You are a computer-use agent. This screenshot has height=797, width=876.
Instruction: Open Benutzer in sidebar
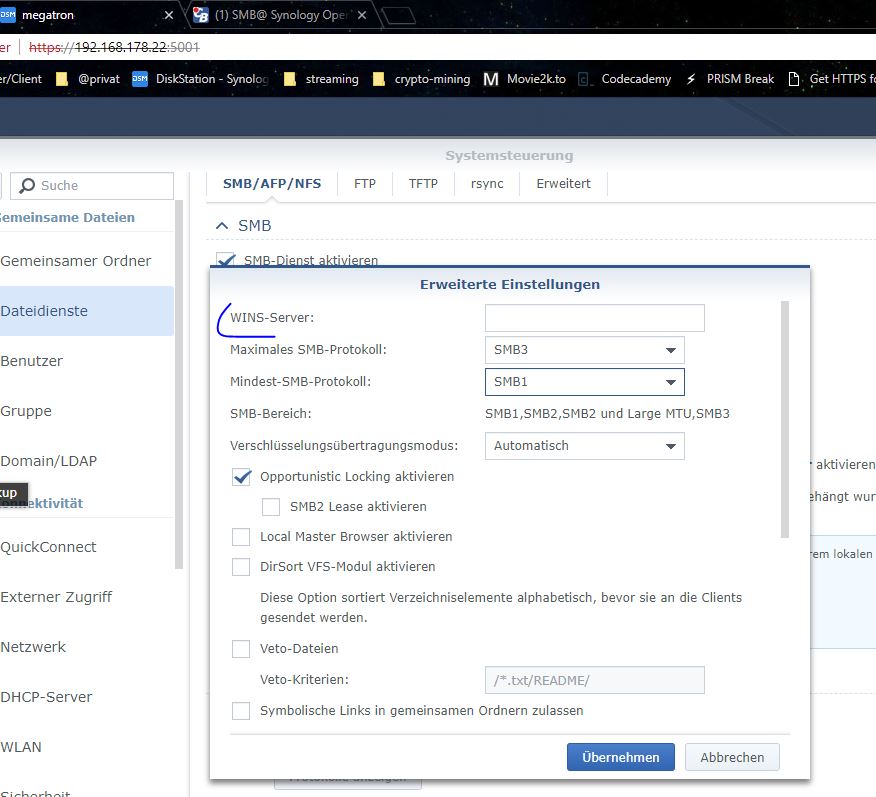87,361
